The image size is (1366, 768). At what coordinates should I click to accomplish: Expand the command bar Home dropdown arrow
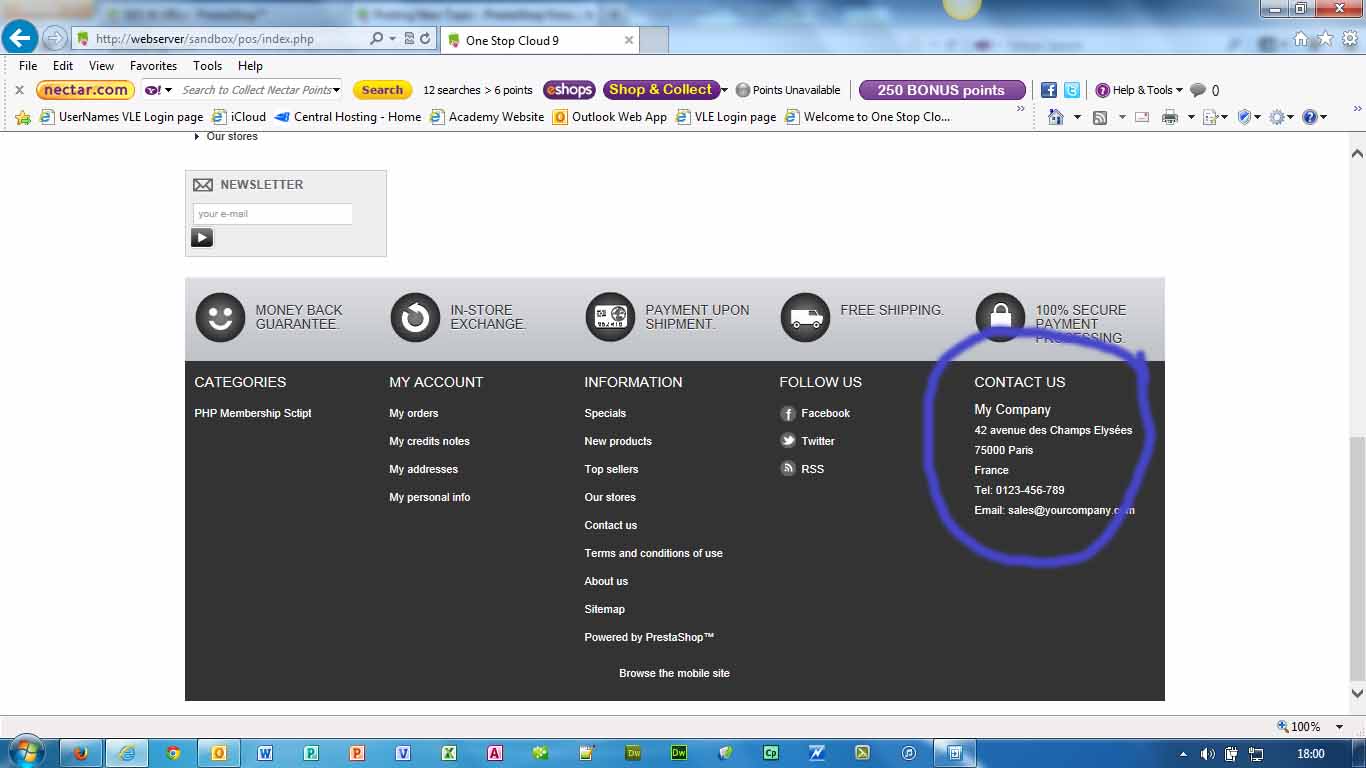click(x=1077, y=117)
